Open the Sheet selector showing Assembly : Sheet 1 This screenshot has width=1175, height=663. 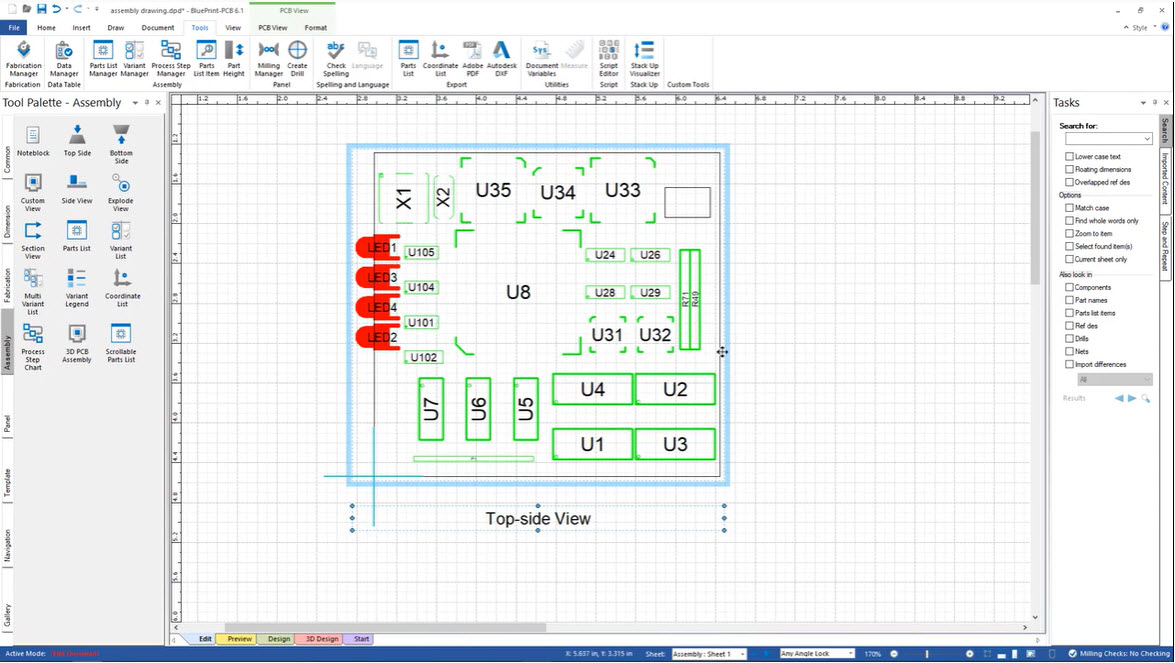coord(708,653)
